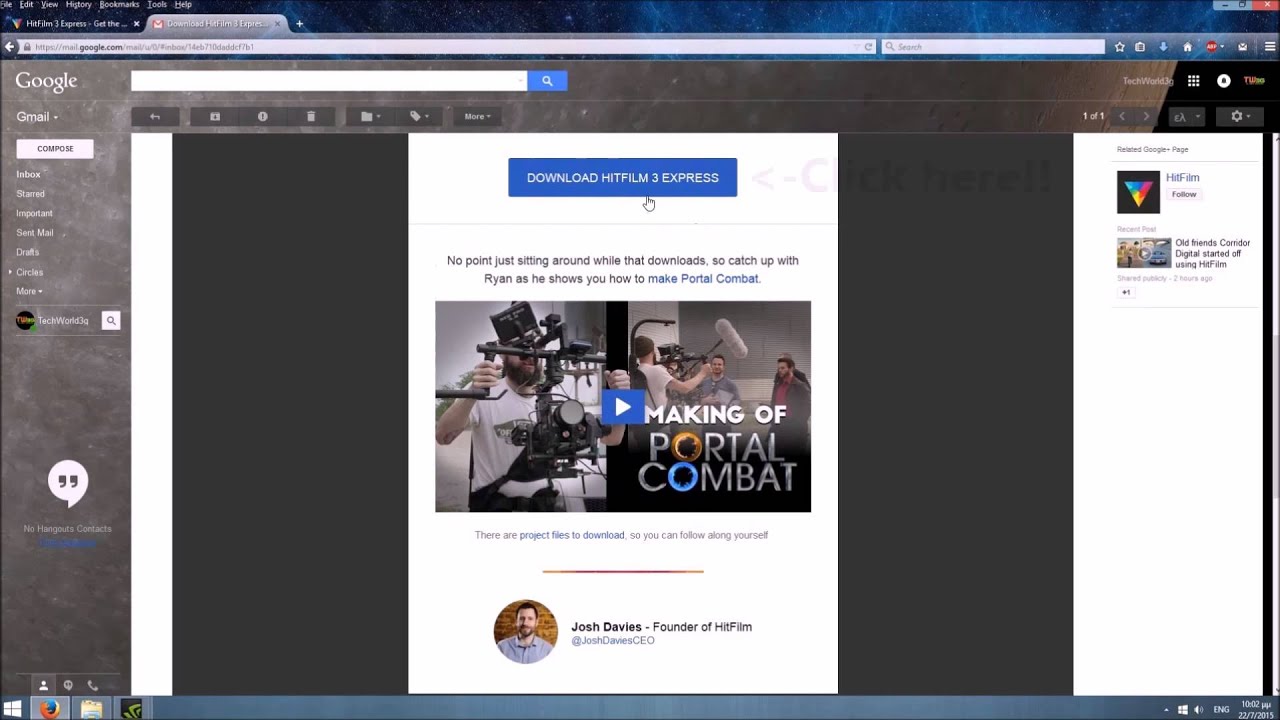Viewport: 1280px width, 720px height.
Task: Click the blue Gmail search button
Action: click(x=547, y=81)
